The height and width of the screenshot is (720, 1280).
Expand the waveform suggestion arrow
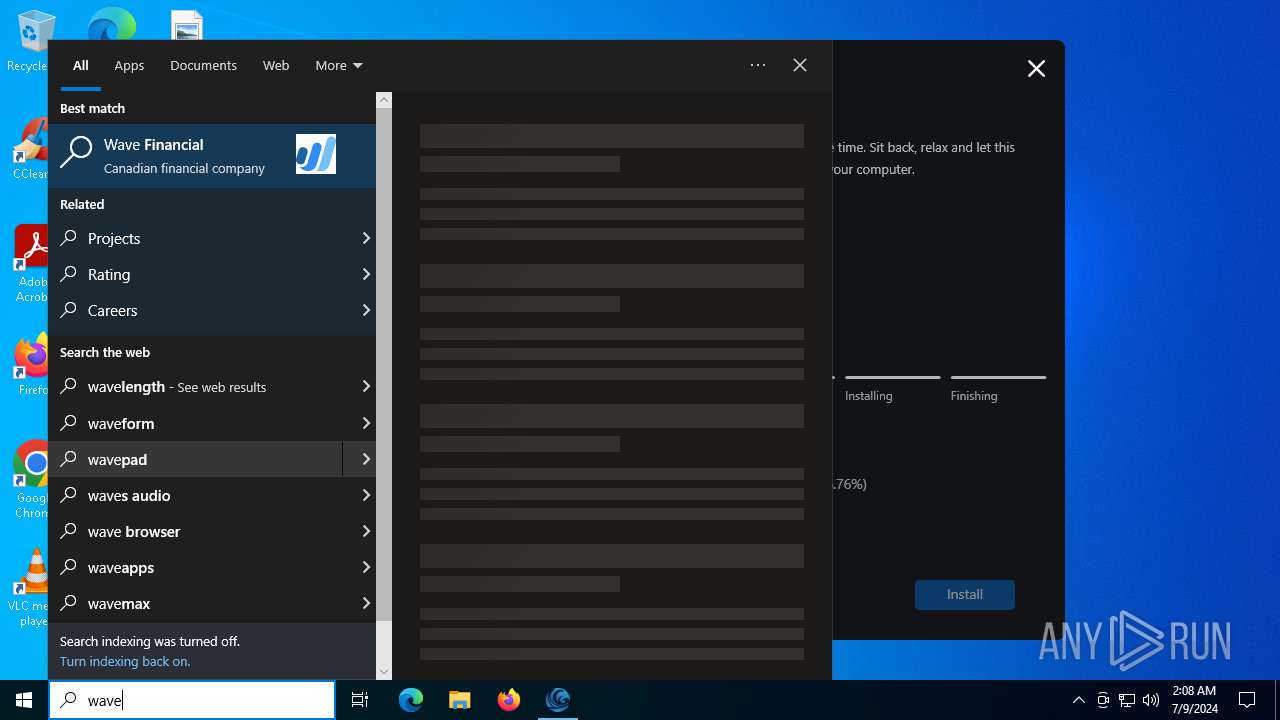[x=366, y=423]
